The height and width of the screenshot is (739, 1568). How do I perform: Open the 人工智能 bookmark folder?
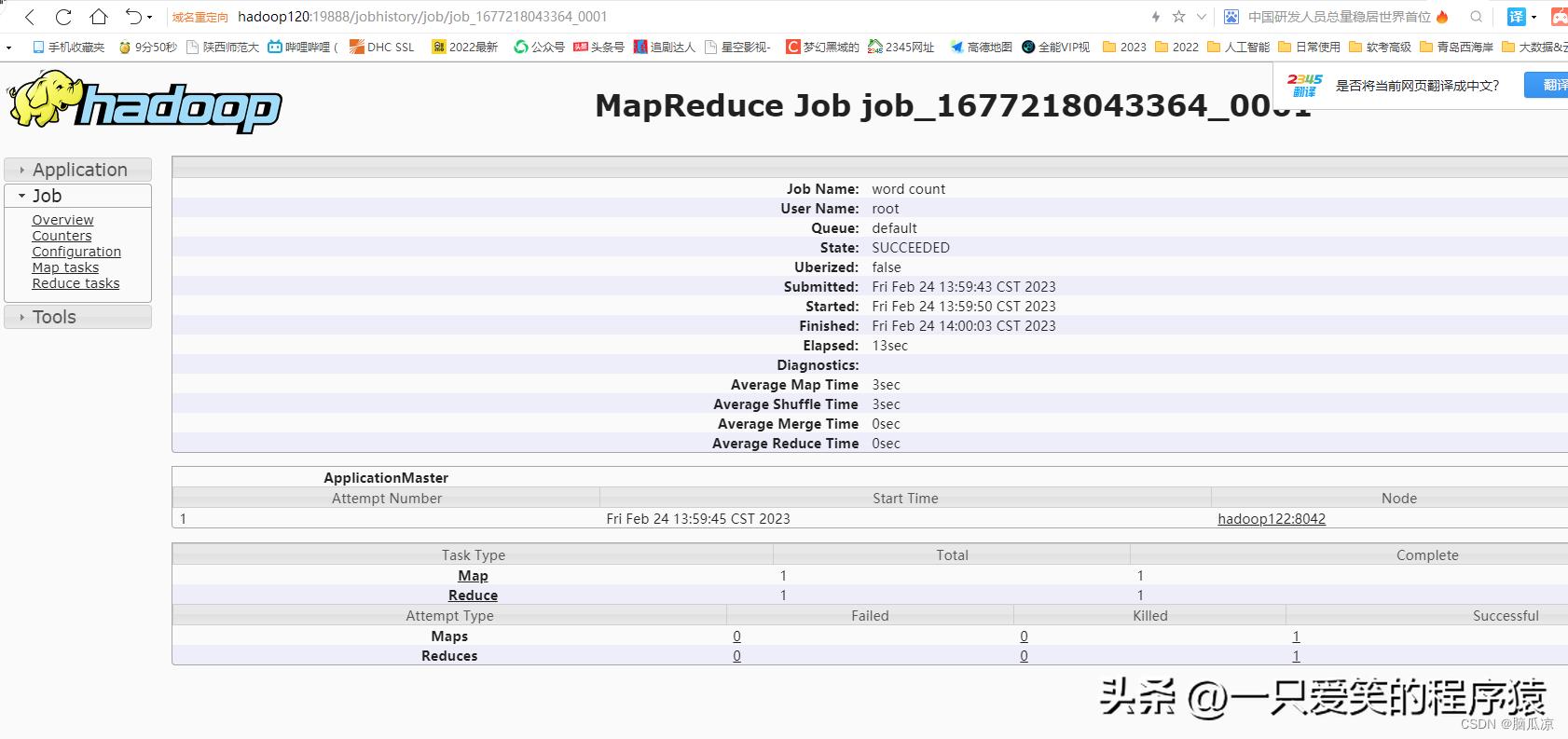1239,47
